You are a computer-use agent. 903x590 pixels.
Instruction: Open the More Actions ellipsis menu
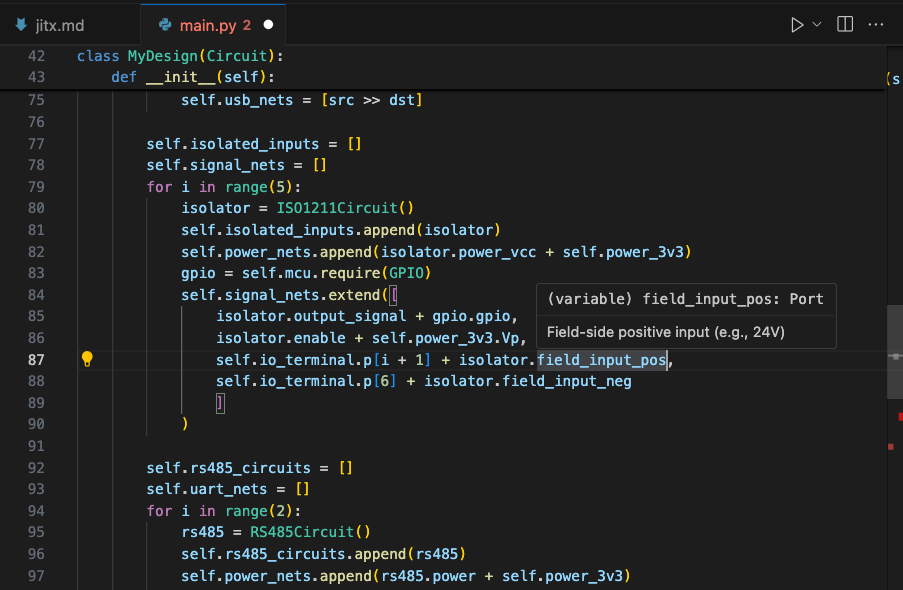tap(876, 24)
